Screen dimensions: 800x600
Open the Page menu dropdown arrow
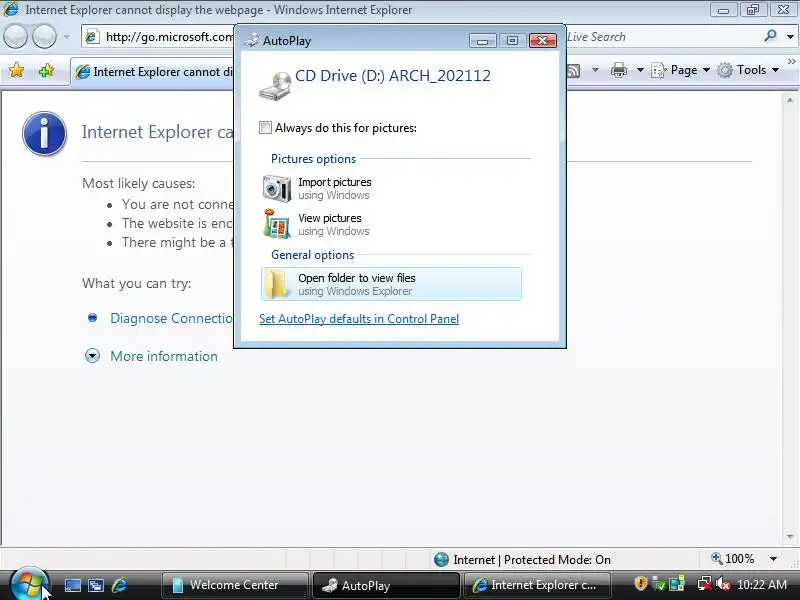tap(707, 70)
